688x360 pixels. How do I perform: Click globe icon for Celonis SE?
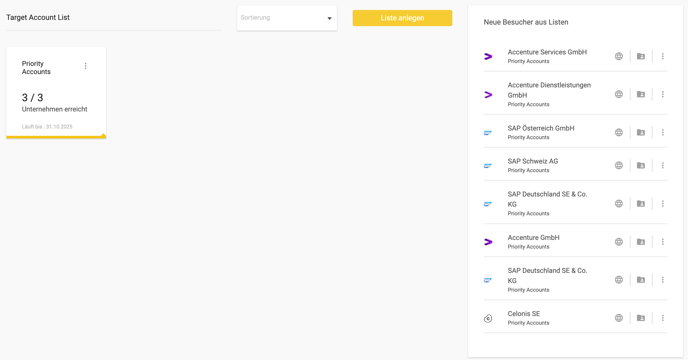tap(619, 318)
